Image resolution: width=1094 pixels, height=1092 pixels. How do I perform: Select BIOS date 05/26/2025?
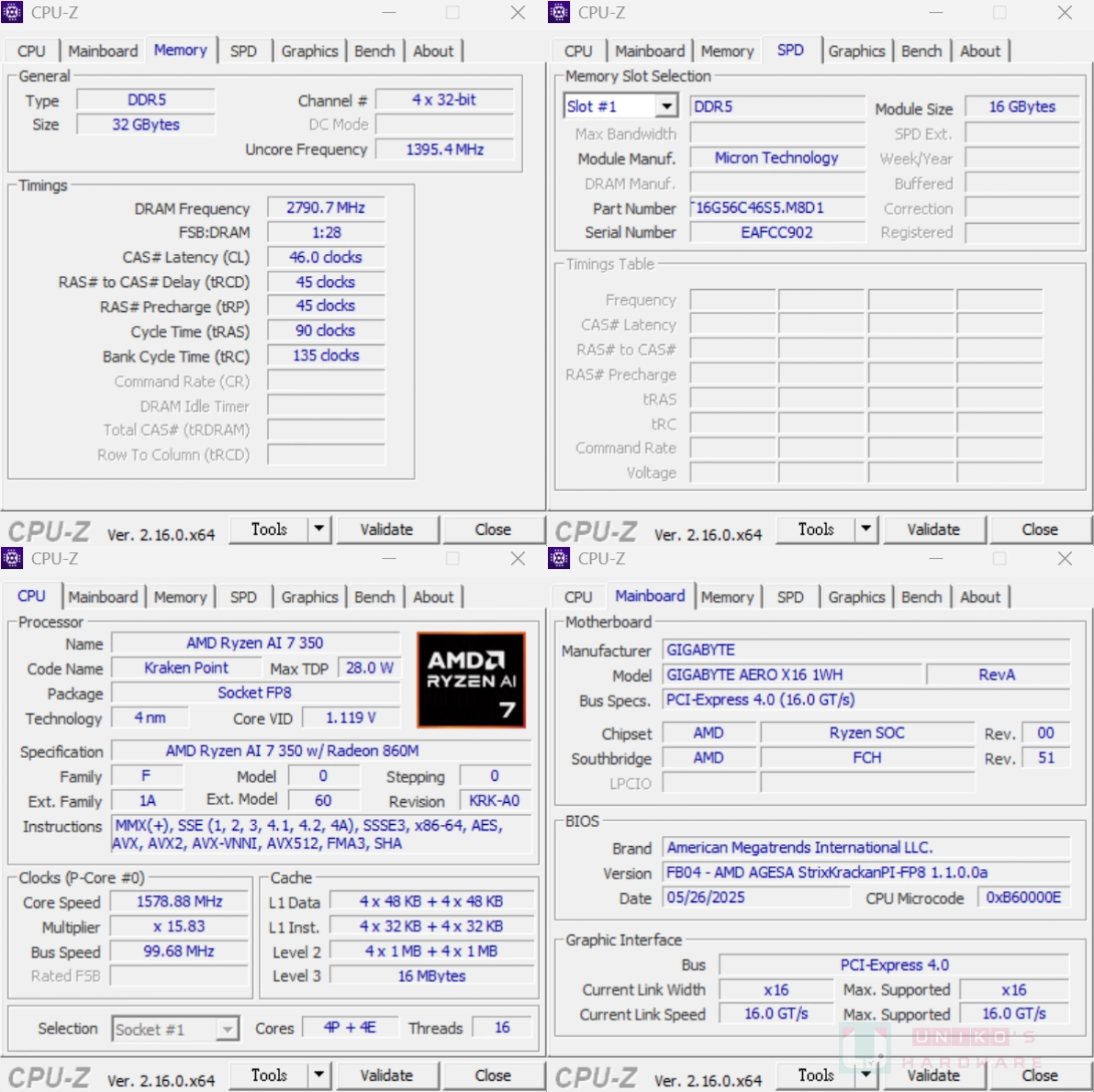coord(756,898)
